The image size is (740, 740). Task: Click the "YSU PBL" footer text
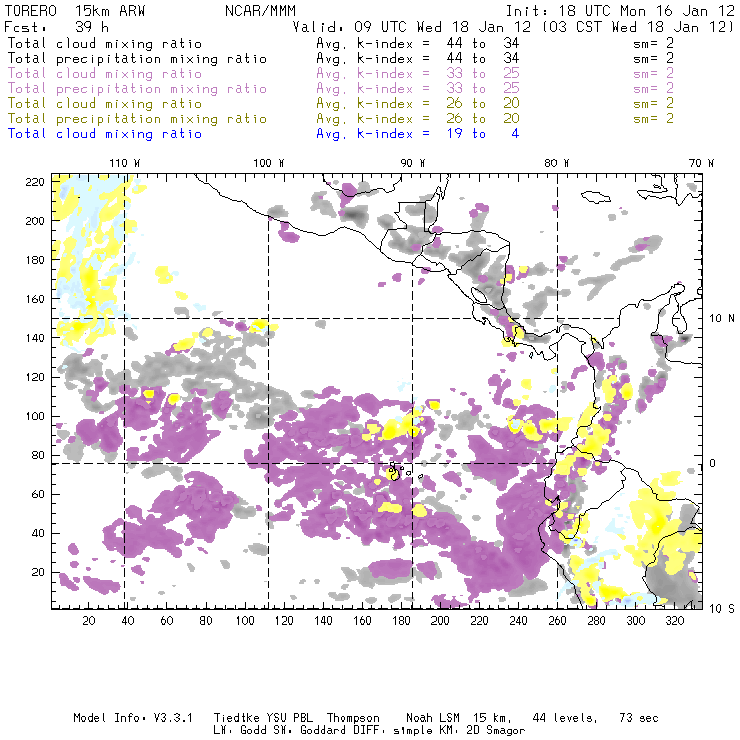click(289, 718)
